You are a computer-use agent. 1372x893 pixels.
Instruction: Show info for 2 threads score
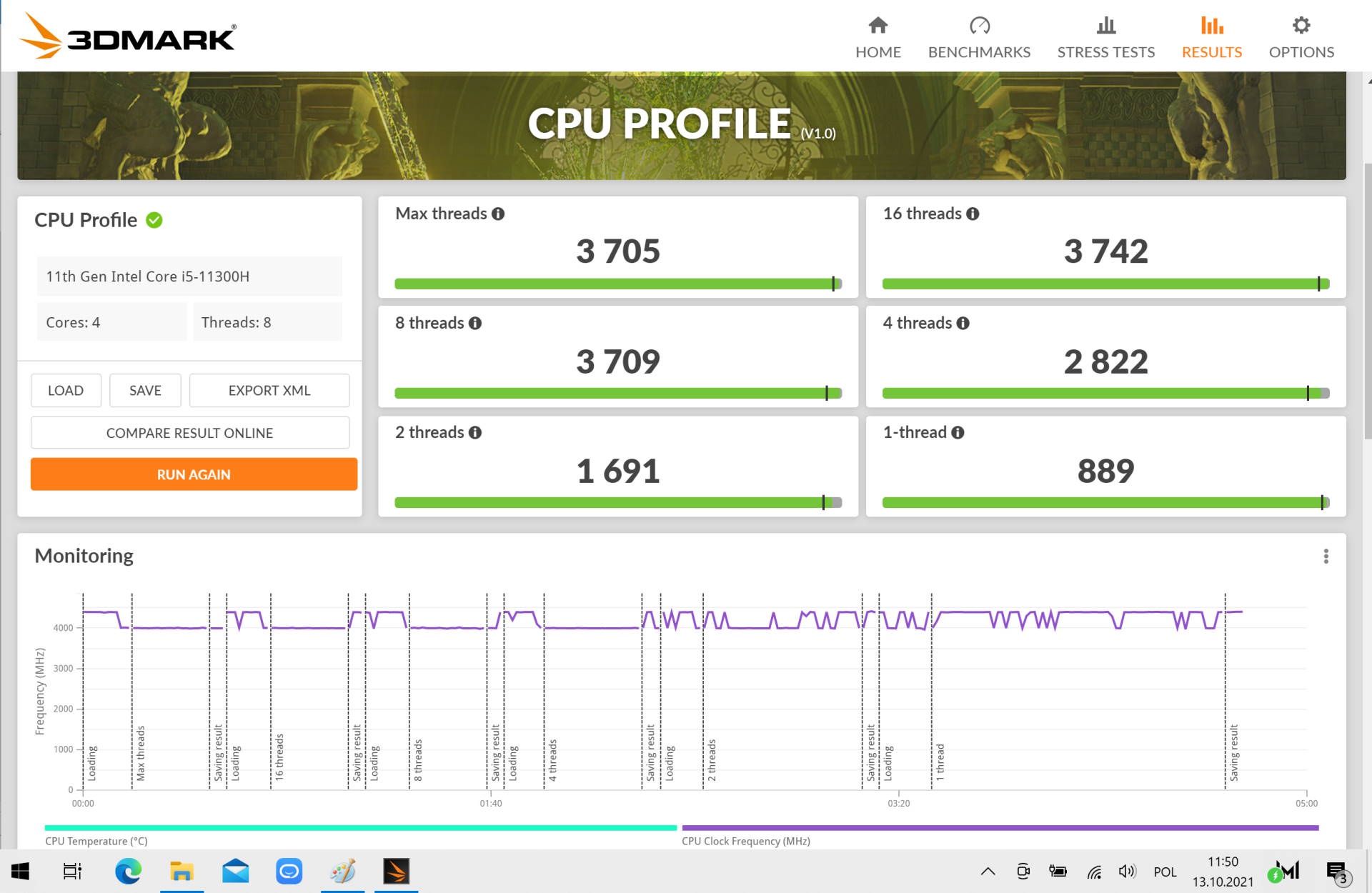[x=475, y=432]
